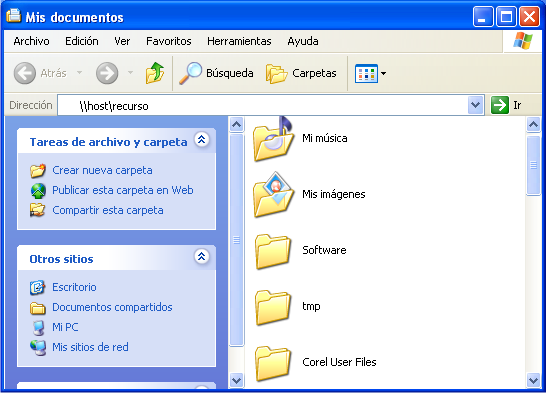This screenshot has width=546, height=393.
Task: Click Crear nueva carpeta link
Action: tap(102, 170)
